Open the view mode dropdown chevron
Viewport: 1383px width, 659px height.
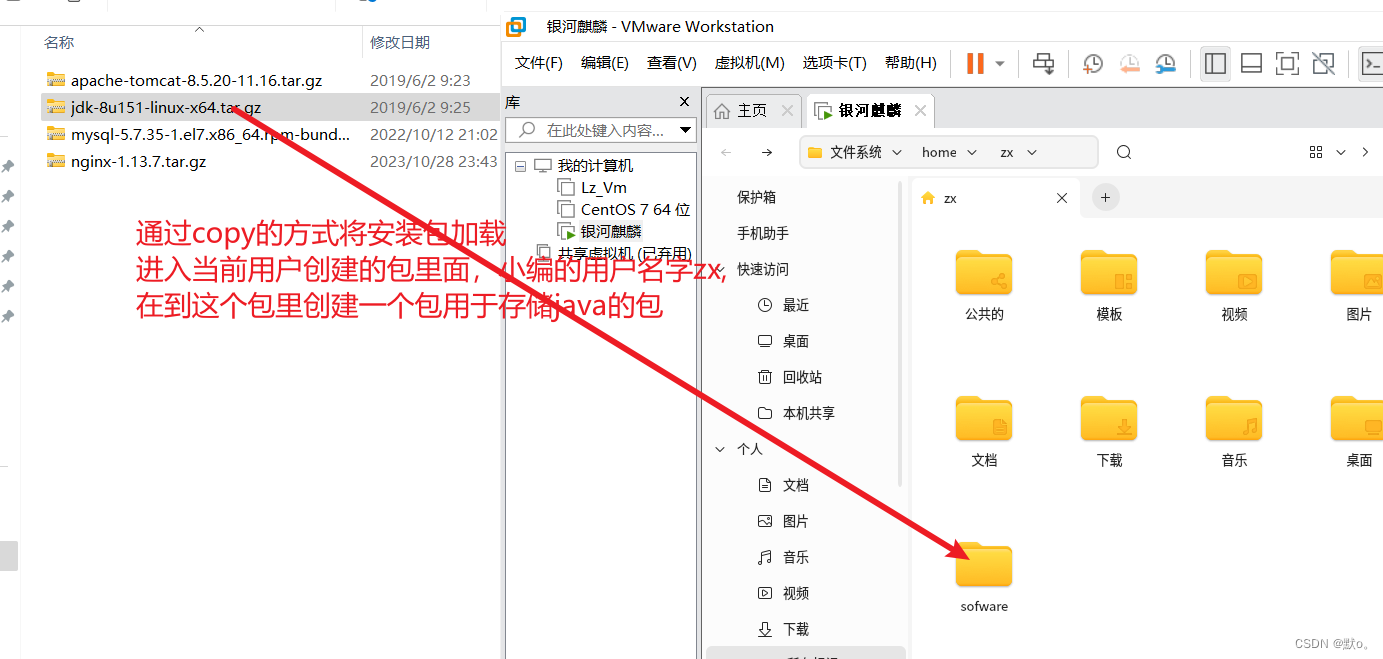click(x=1343, y=152)
